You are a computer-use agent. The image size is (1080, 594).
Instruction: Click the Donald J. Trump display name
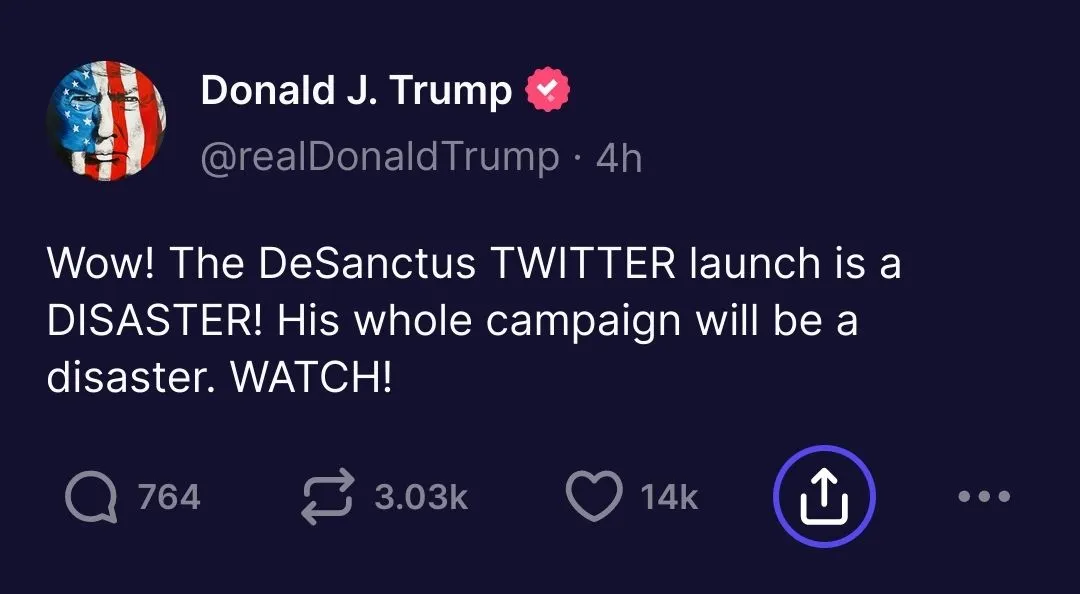tap(356, 92)
